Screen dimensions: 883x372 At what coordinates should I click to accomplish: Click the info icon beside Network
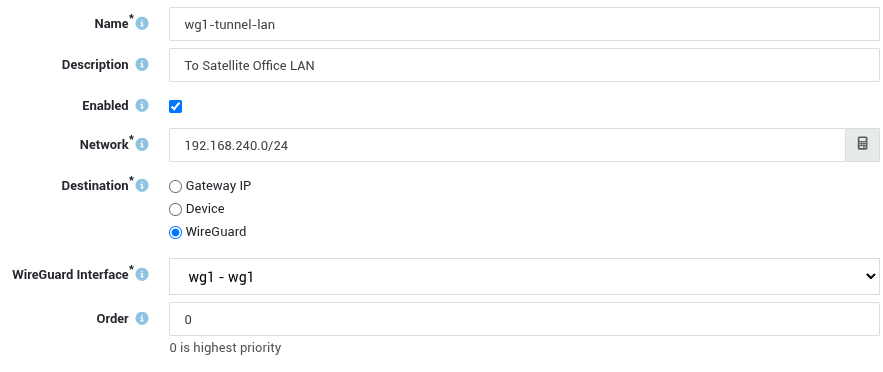pyautogui.click(x=142, y=145)
